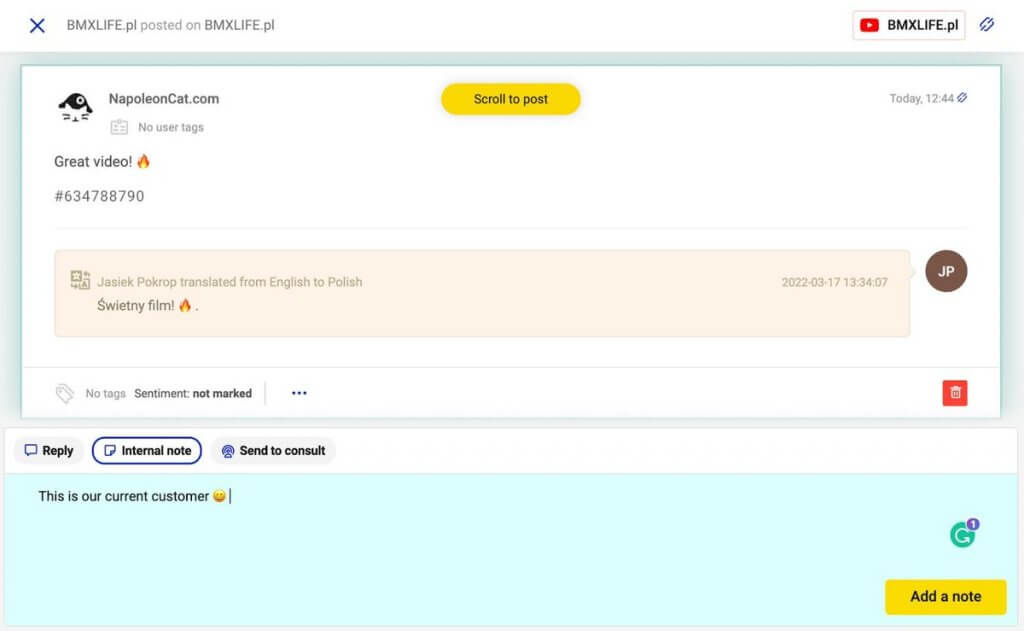Screen dimensions: 1024x631
Task: Select the Internal note tab
Action: point(147,451)
